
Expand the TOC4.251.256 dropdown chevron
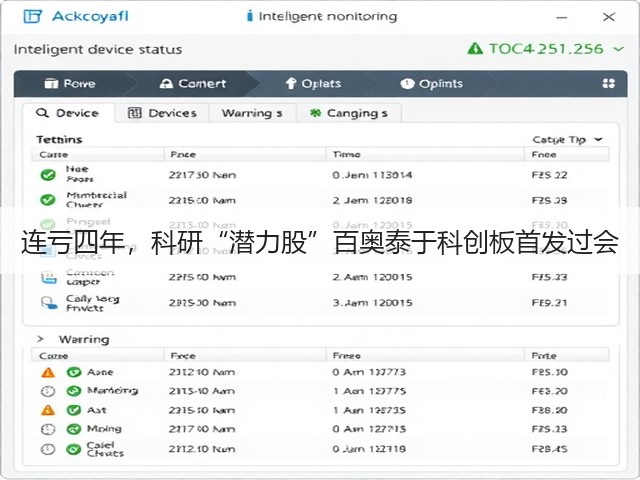[x=619, y=49]
